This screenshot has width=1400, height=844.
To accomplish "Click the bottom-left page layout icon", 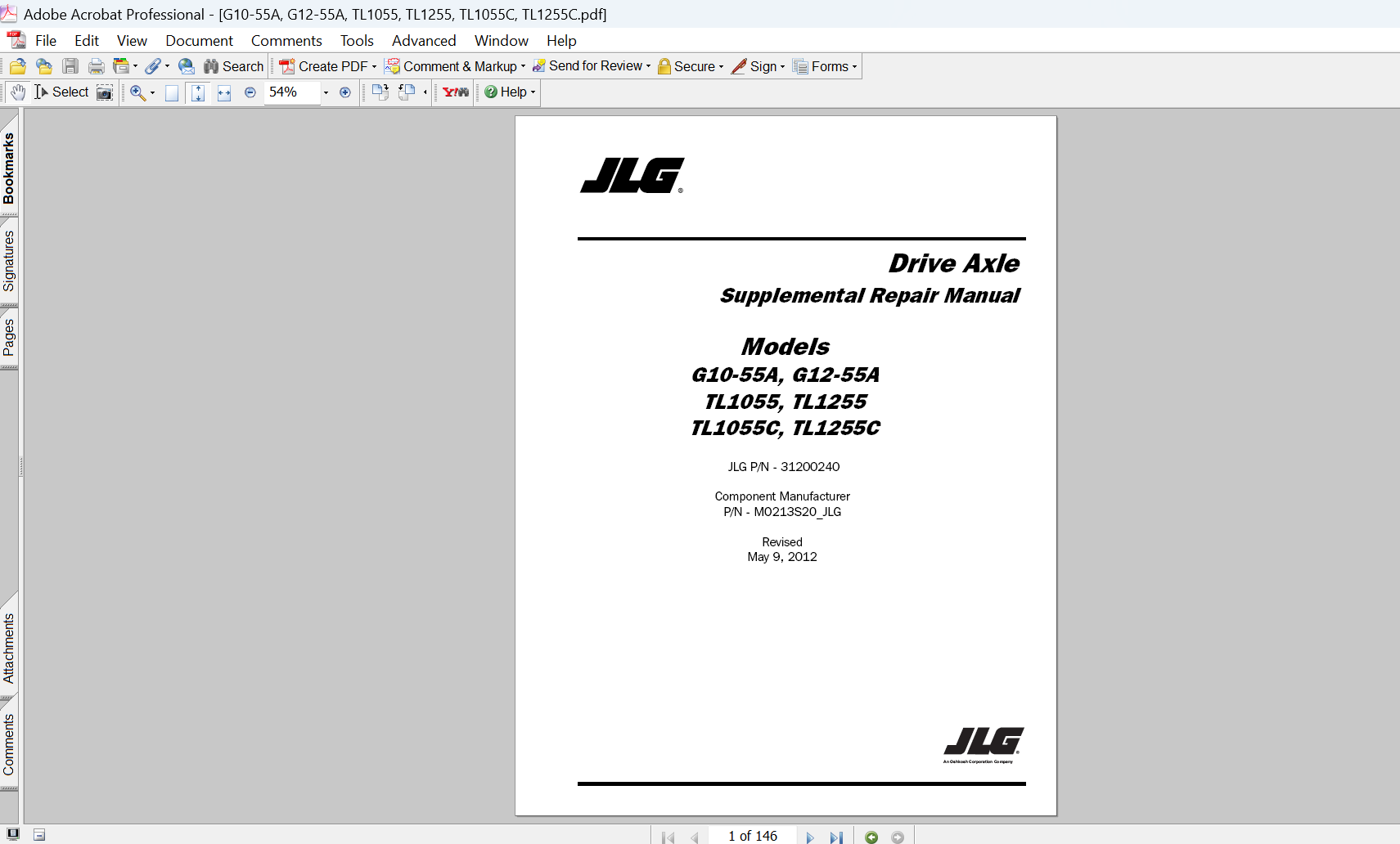I will pos(39,835).
